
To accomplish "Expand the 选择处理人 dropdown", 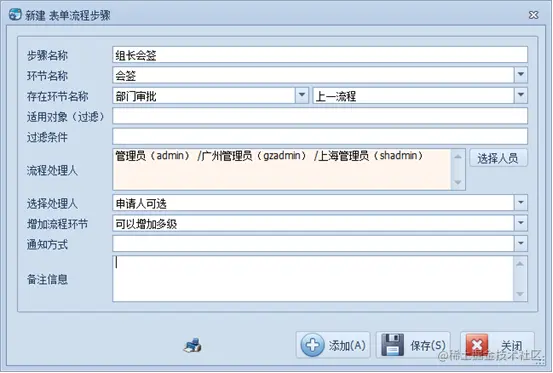I will pos(521,203).
